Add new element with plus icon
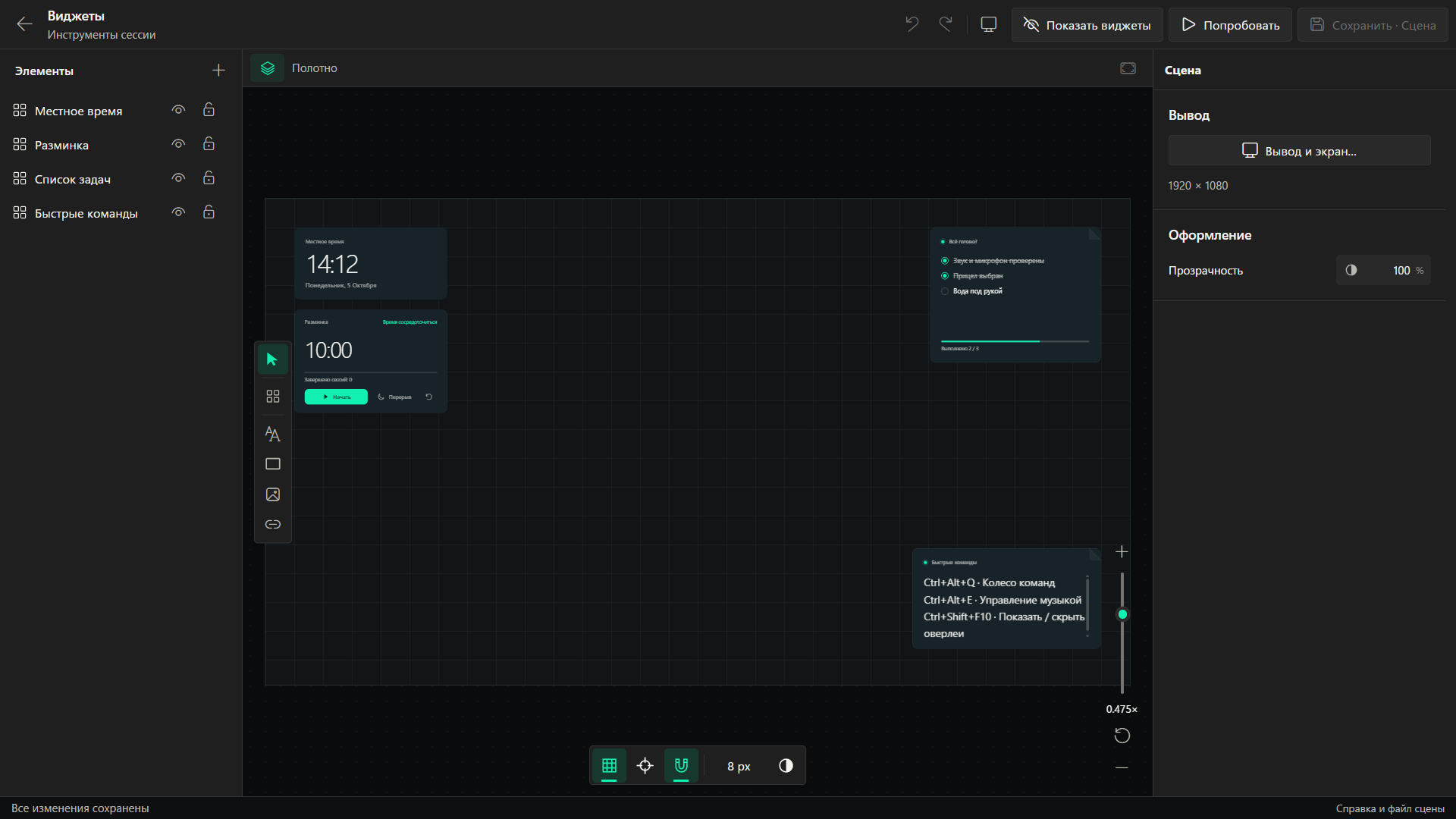Viewport: 1456px width, 819px height. pyautogui.click(x=218, y=71)
